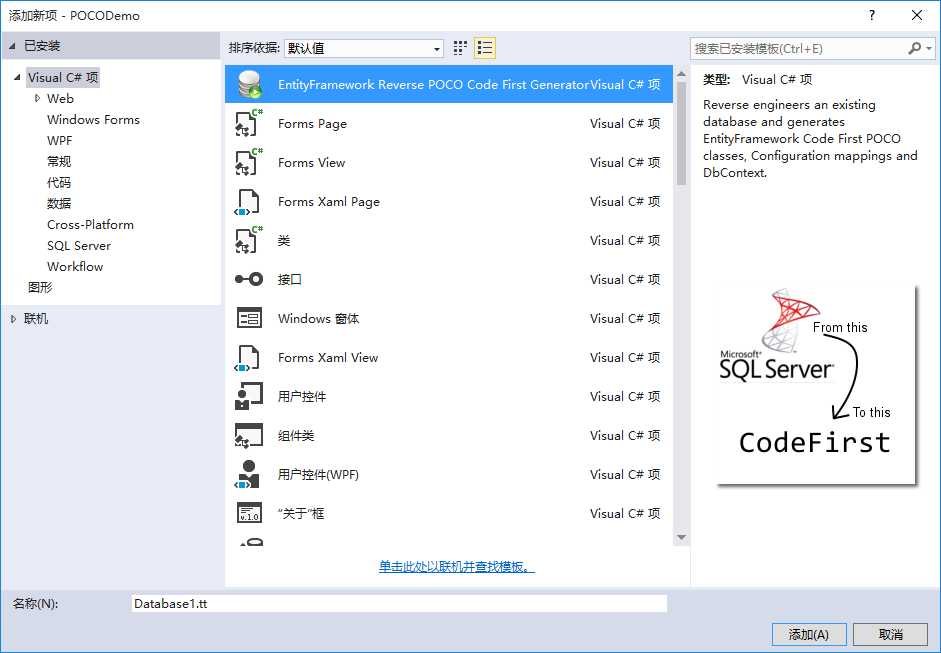Click the Forms Page template icon
The image size is (941, 653).
pyautogui.click(x=249, y=123)
